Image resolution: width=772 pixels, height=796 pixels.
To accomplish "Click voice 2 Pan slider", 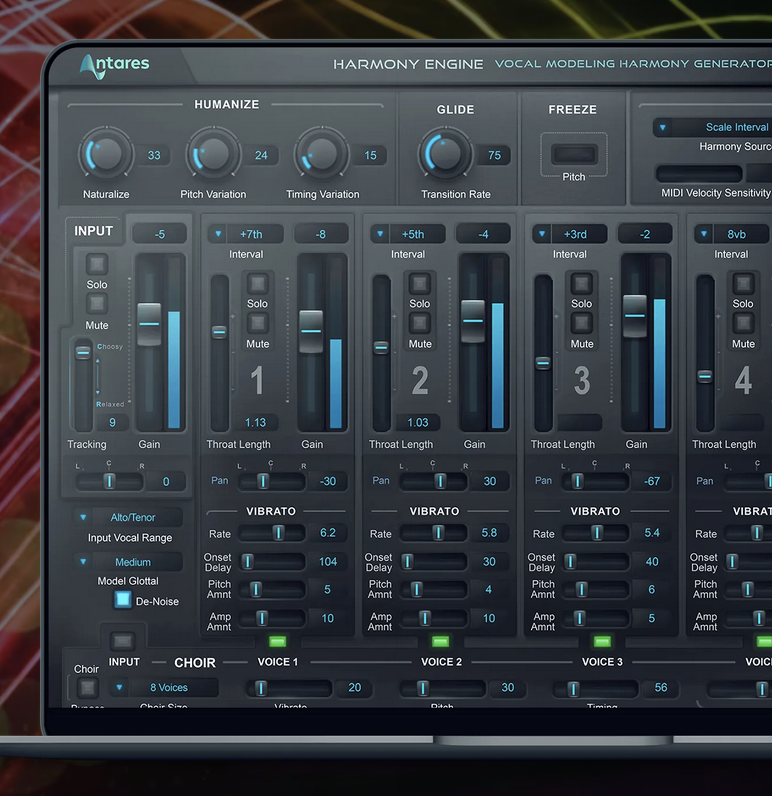I will pyautogui.click(x=434, y=481).
